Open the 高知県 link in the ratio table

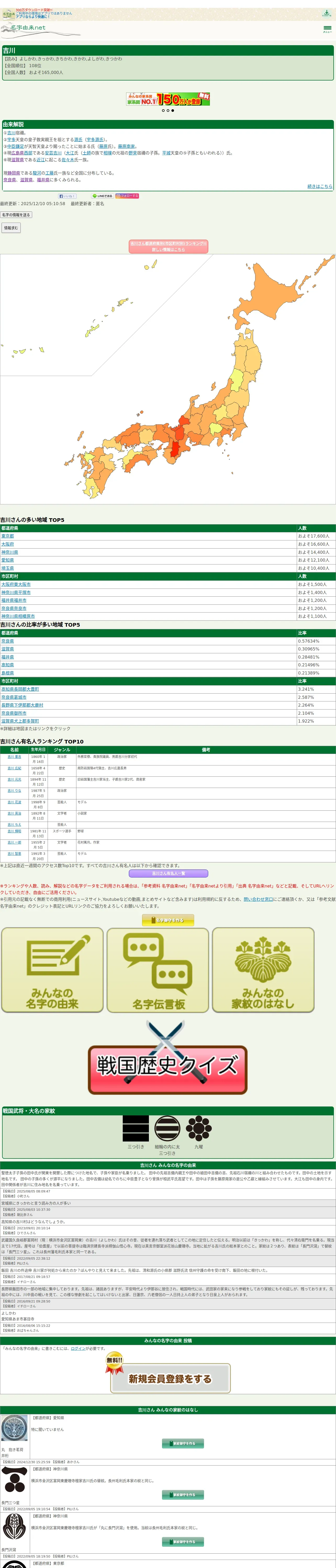pyautogui.click(x=7, y=665)
